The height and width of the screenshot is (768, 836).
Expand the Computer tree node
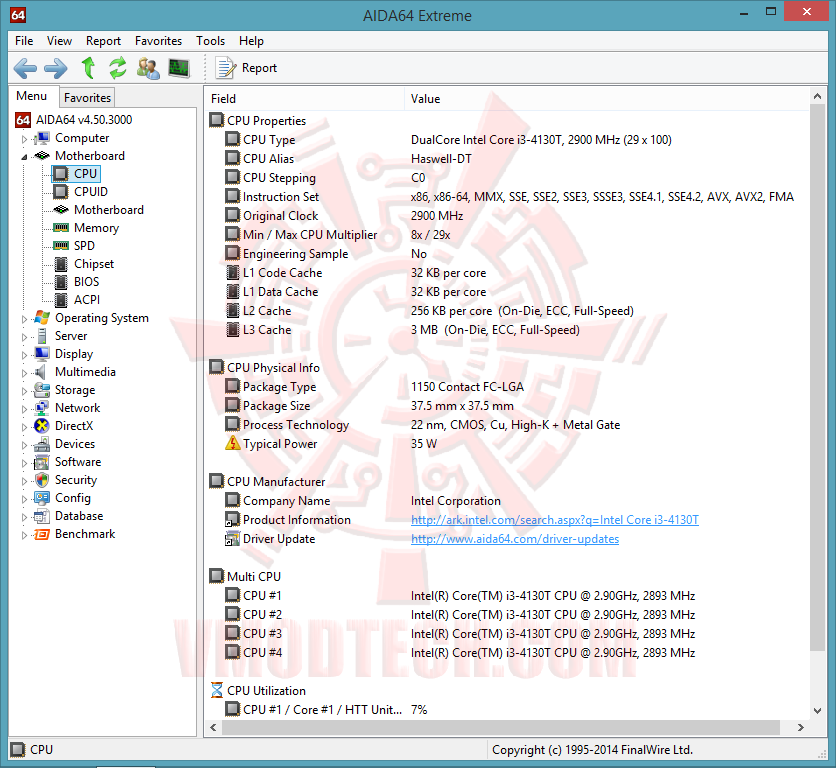pyautogui.click(x=24, y=139)
